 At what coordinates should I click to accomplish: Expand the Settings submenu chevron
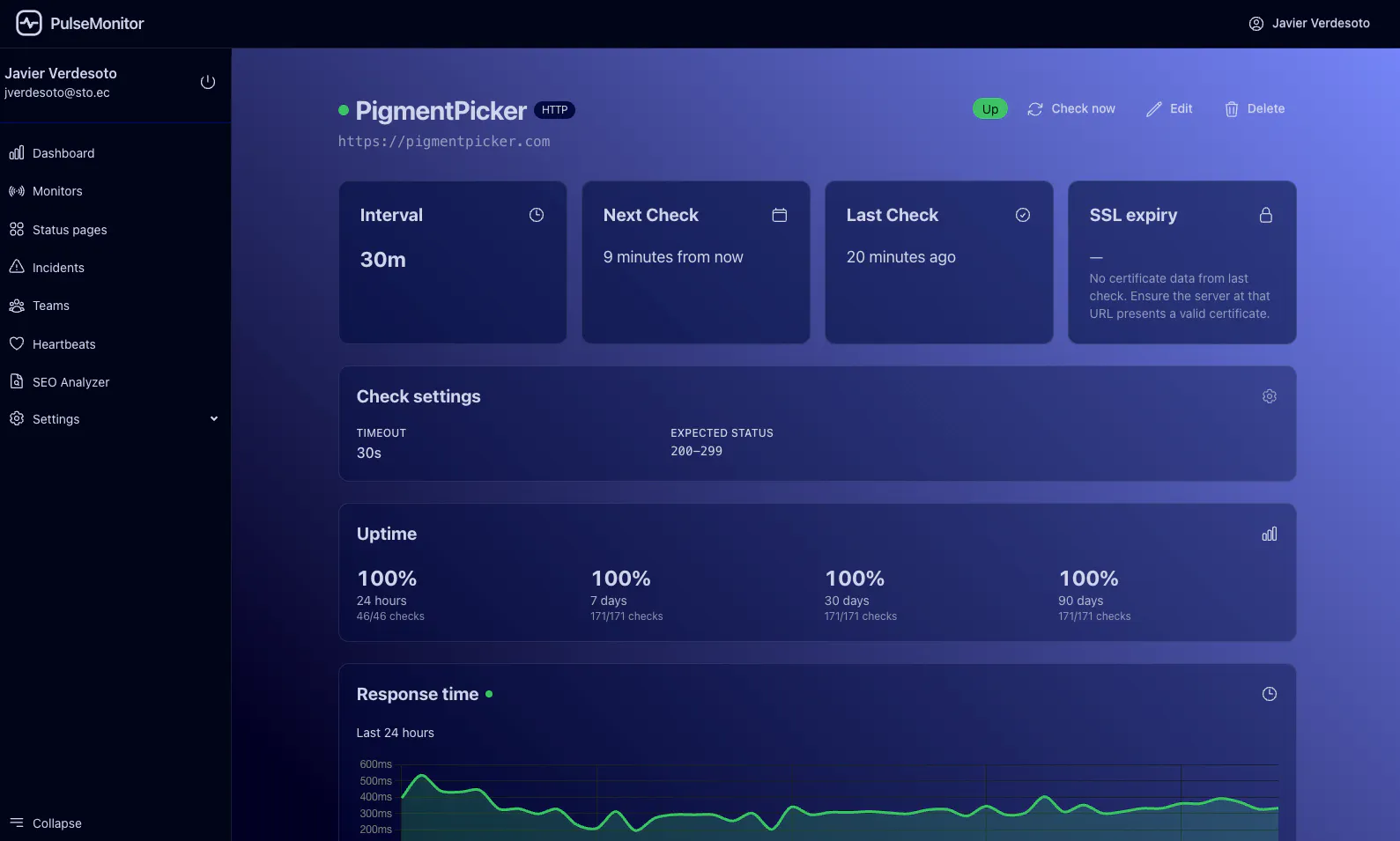pos(214,419)
